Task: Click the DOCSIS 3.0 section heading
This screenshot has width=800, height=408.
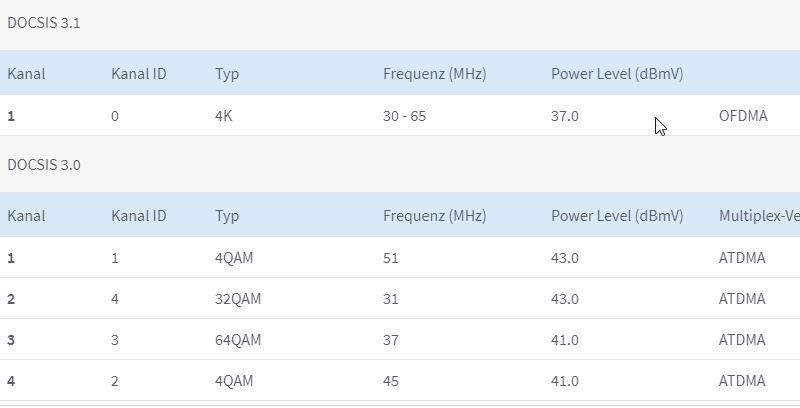Action: [44, 165]
